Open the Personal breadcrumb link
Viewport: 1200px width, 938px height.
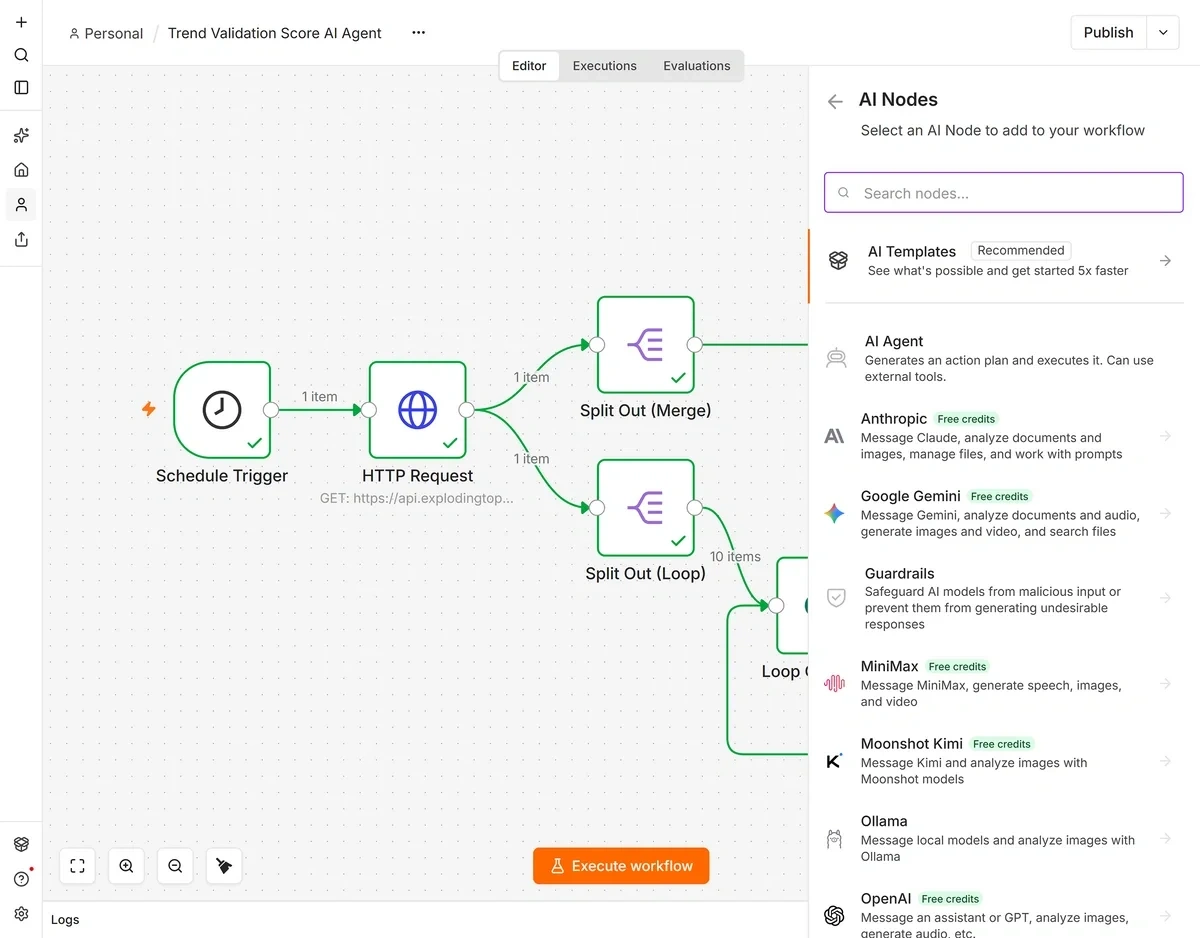pos(106,33)
